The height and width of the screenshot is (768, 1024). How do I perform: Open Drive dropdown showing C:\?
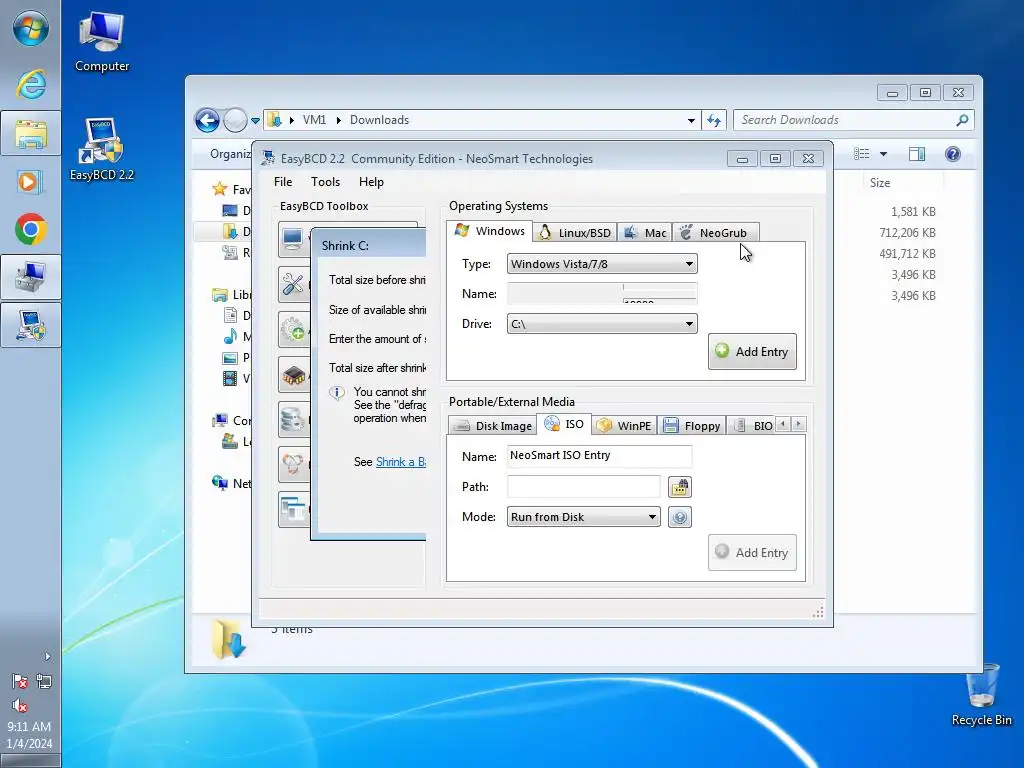[602, 324]
